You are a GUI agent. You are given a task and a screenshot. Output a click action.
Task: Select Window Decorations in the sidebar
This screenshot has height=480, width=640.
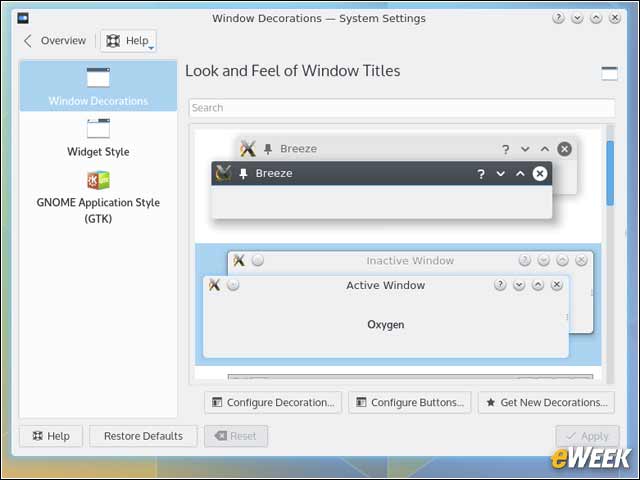click(98, 86)
